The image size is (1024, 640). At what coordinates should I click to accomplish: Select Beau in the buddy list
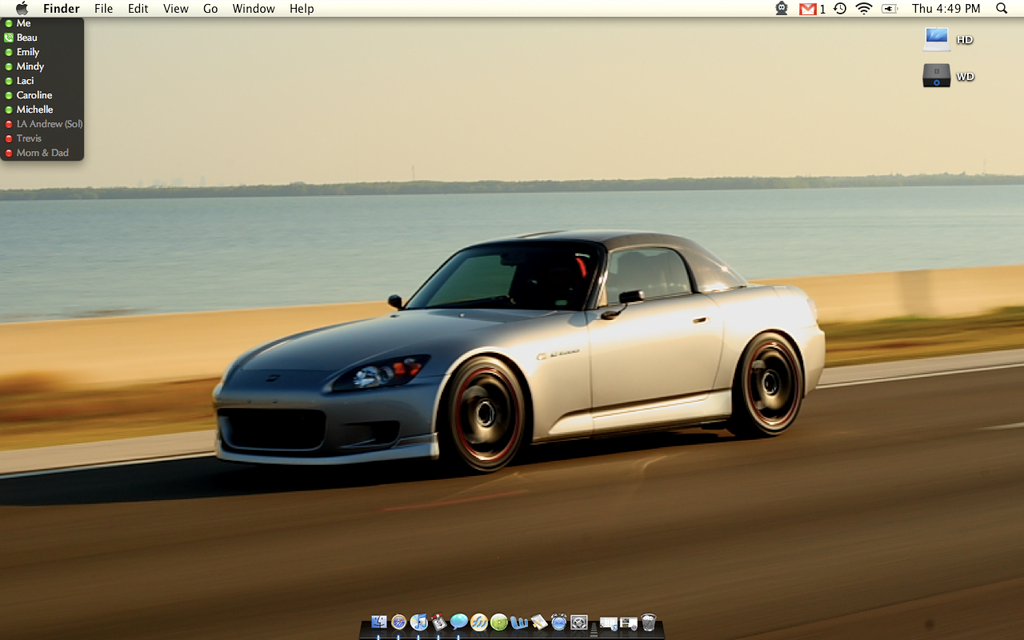[x=27, y=38]
